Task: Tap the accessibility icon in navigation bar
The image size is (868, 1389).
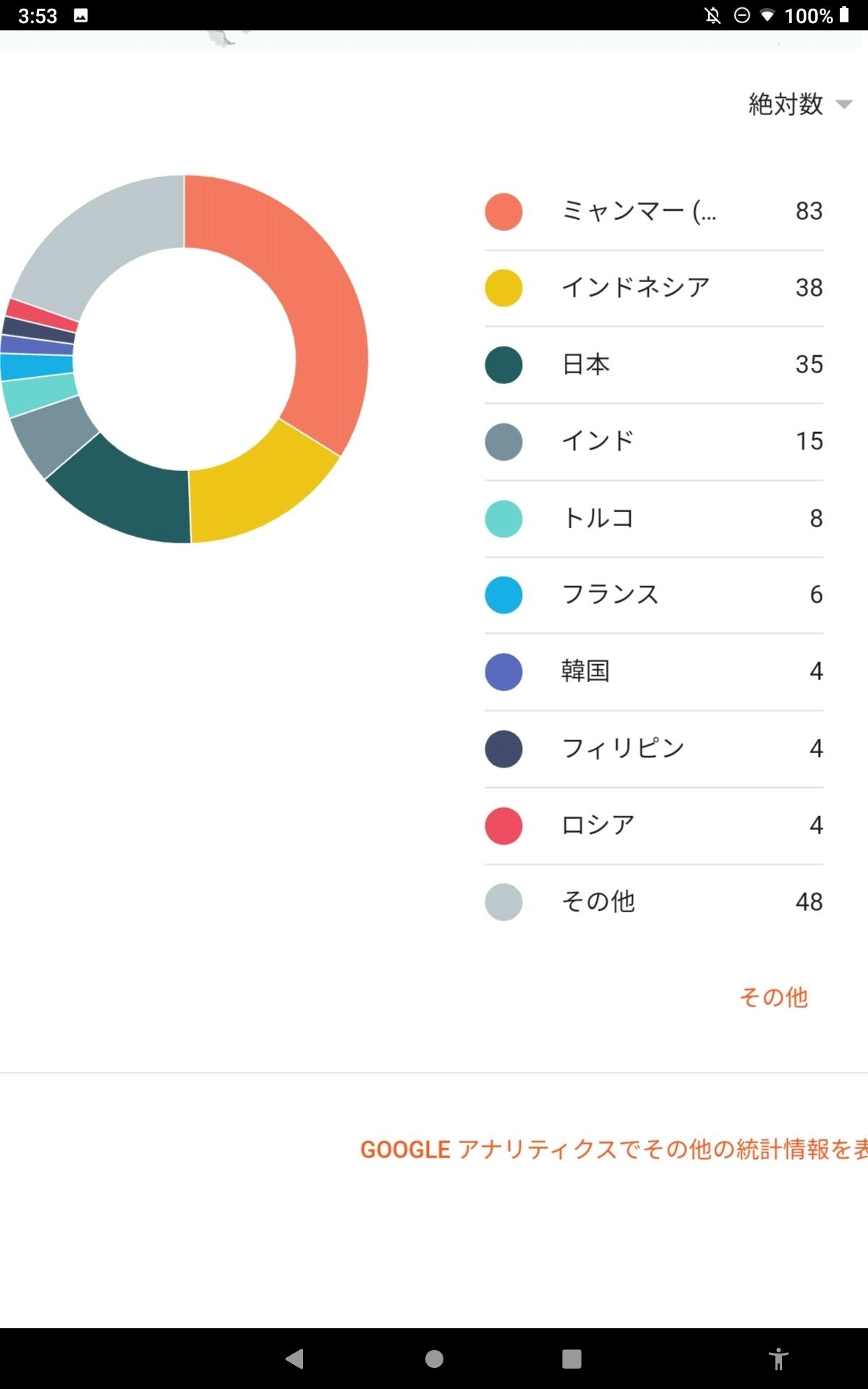Action: click(778, 1359)
